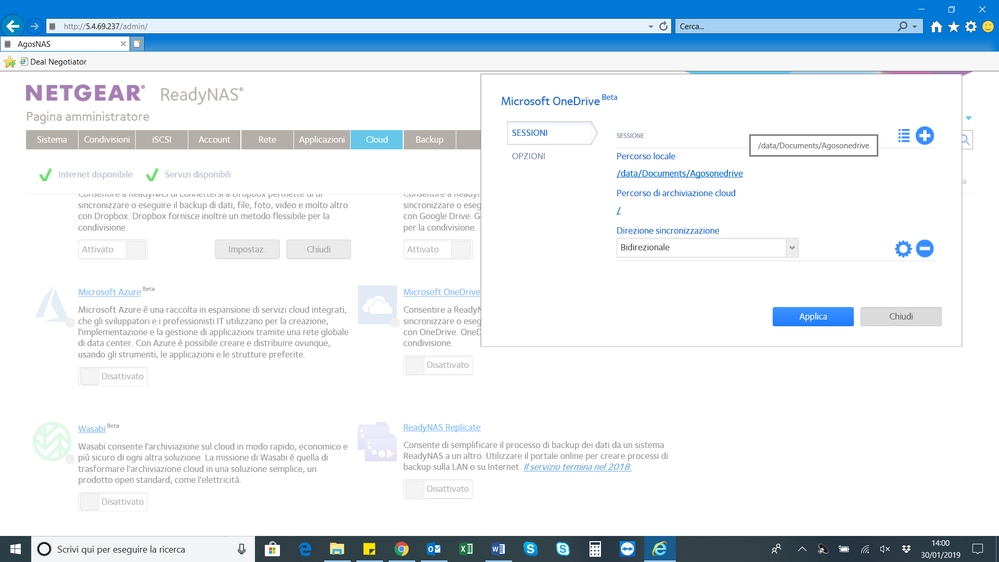Screen dimensions: 999x562
Task: Click the Microsoft OneDrive cloud icon
Action: 377,306
